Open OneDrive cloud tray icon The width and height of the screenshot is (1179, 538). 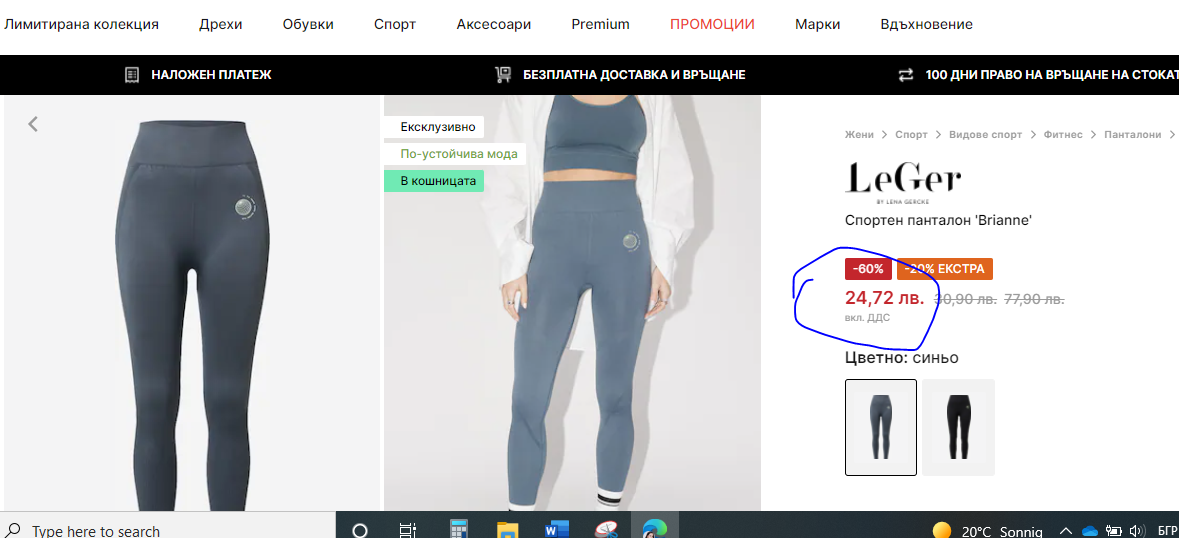click(1090, 530)
